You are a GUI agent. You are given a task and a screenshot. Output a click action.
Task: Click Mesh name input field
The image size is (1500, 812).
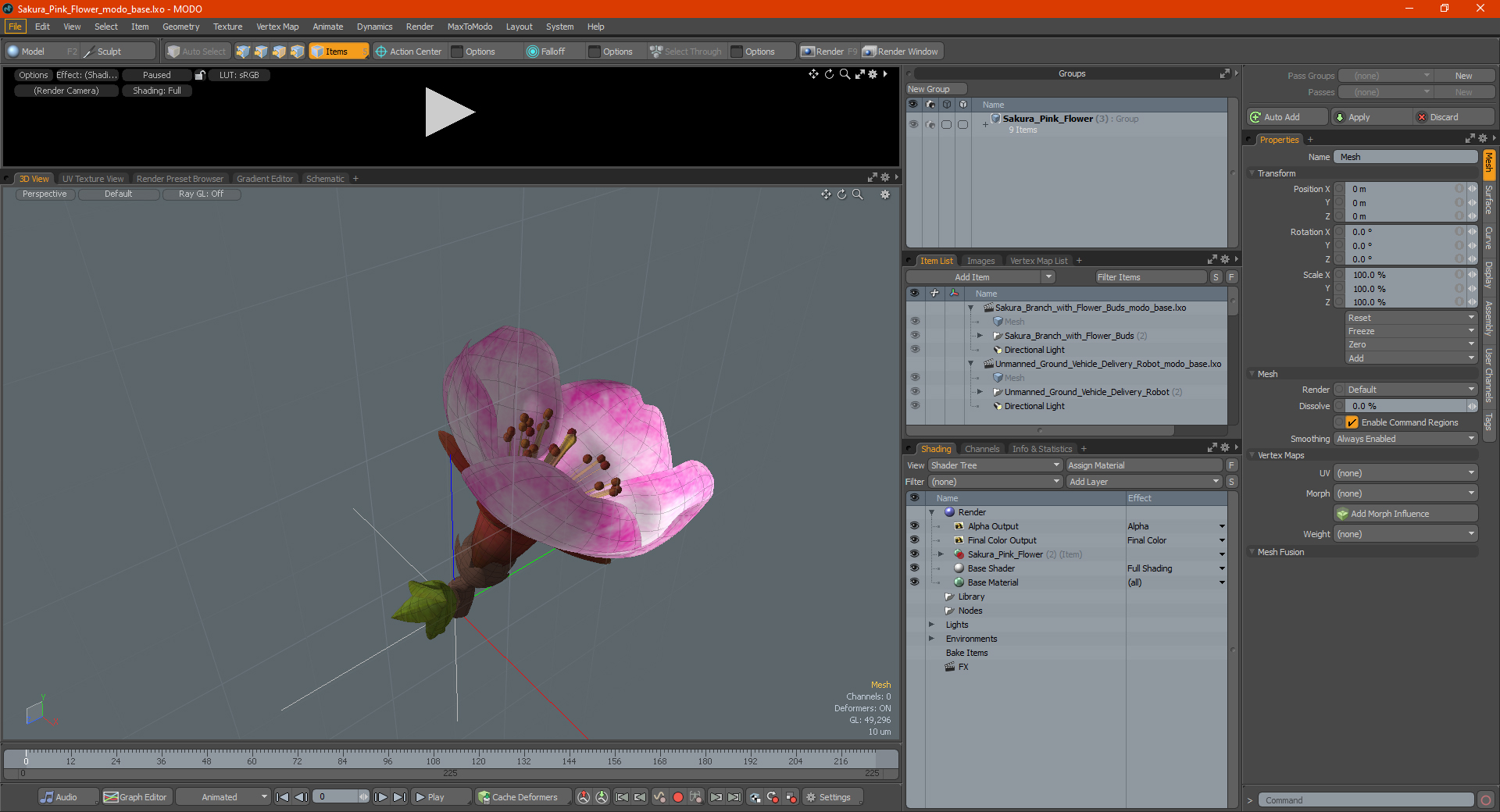[1406, 157]
